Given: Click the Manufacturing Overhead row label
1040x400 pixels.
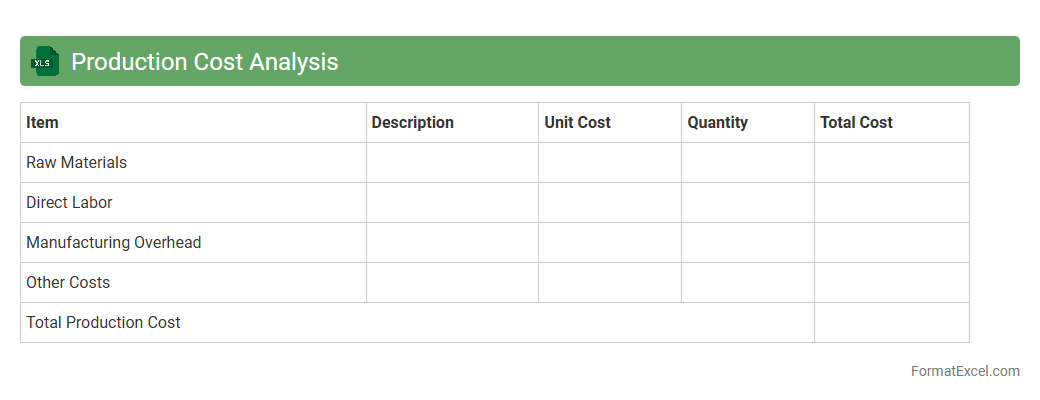Looking at the screenshot, I should coord(114,242).
